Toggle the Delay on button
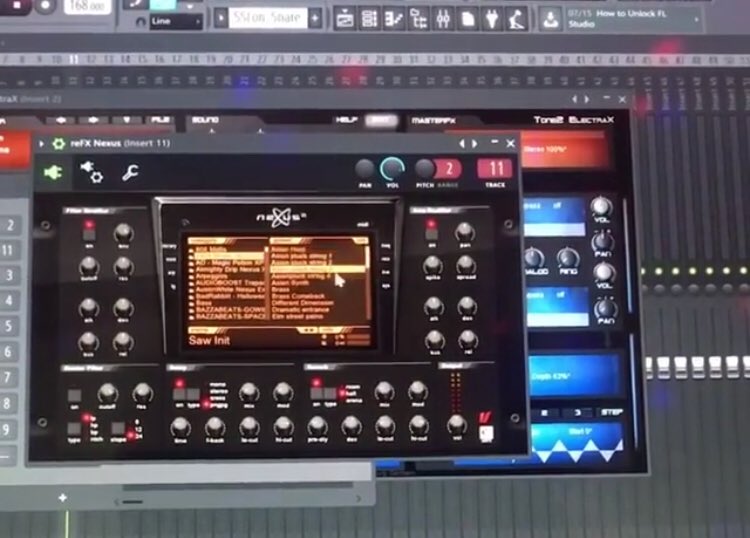 tap(179, 394)
